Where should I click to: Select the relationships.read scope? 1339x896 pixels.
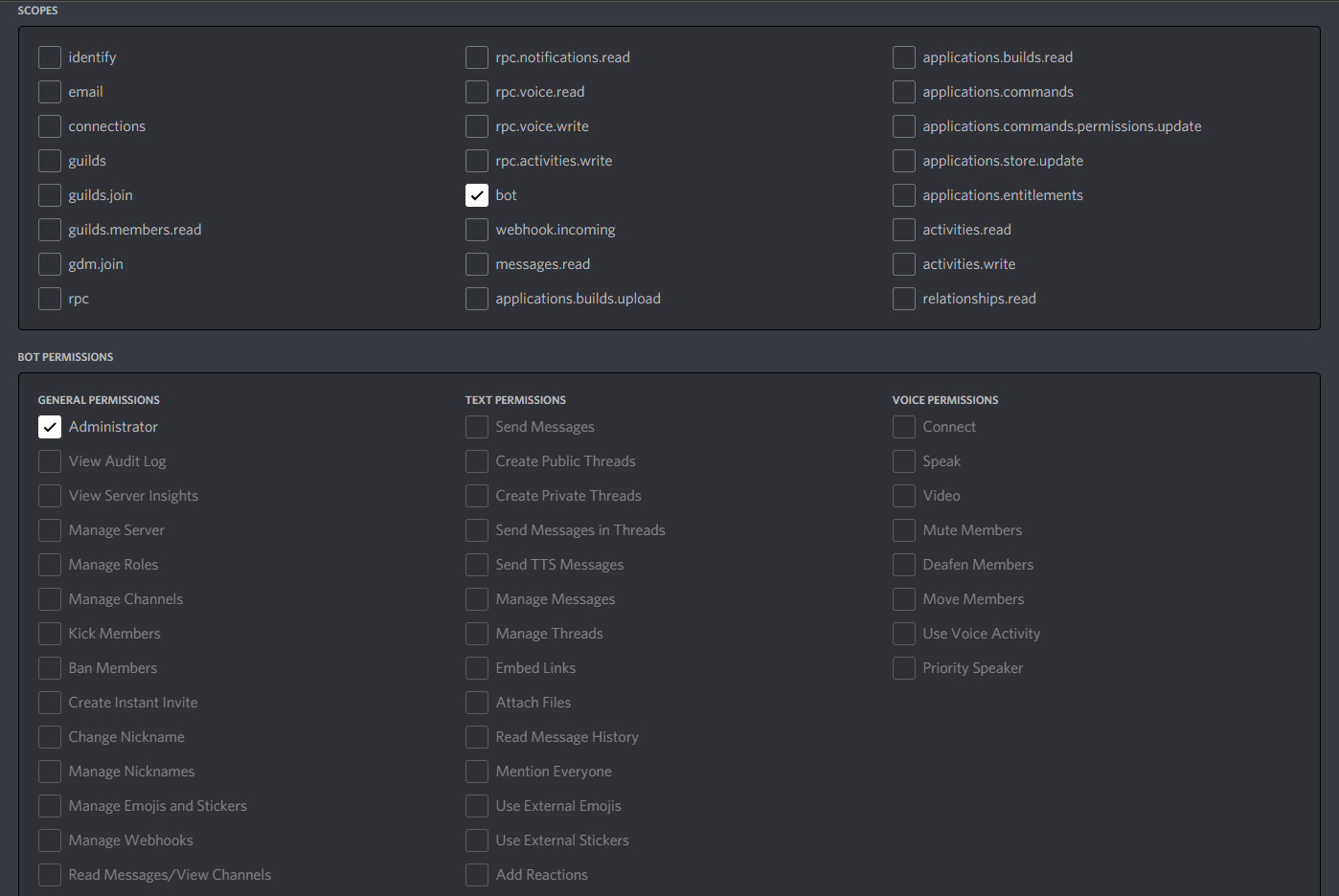[904, 299]
